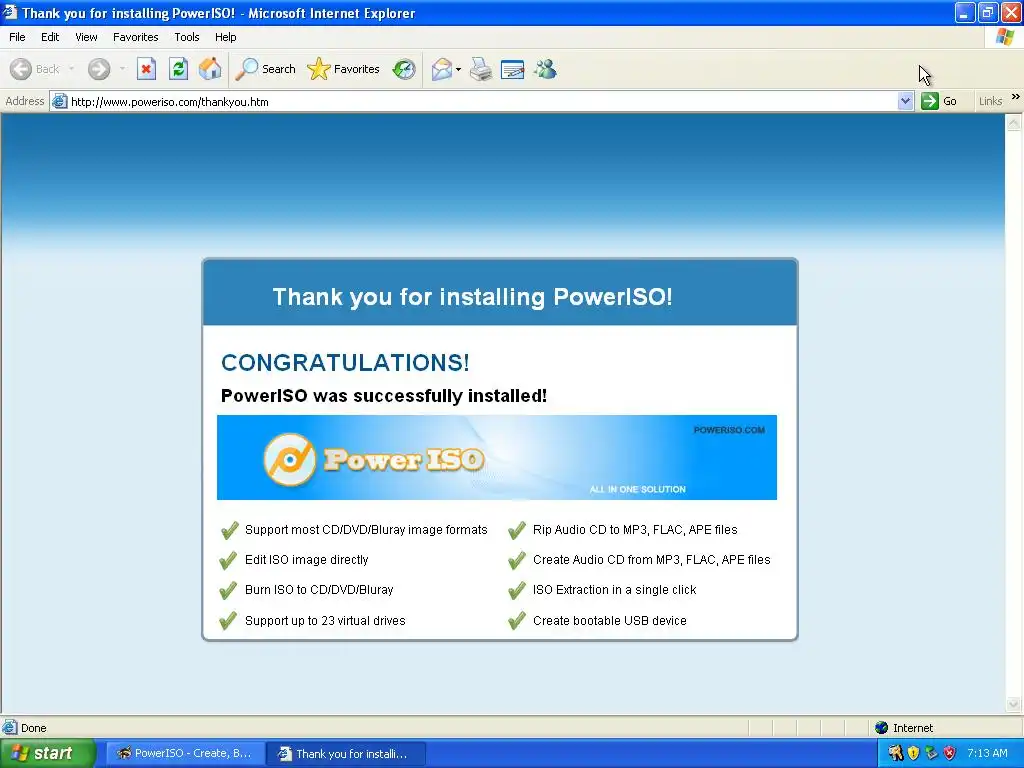Click the Internet zone status indicator

click(x=904, y=728)
